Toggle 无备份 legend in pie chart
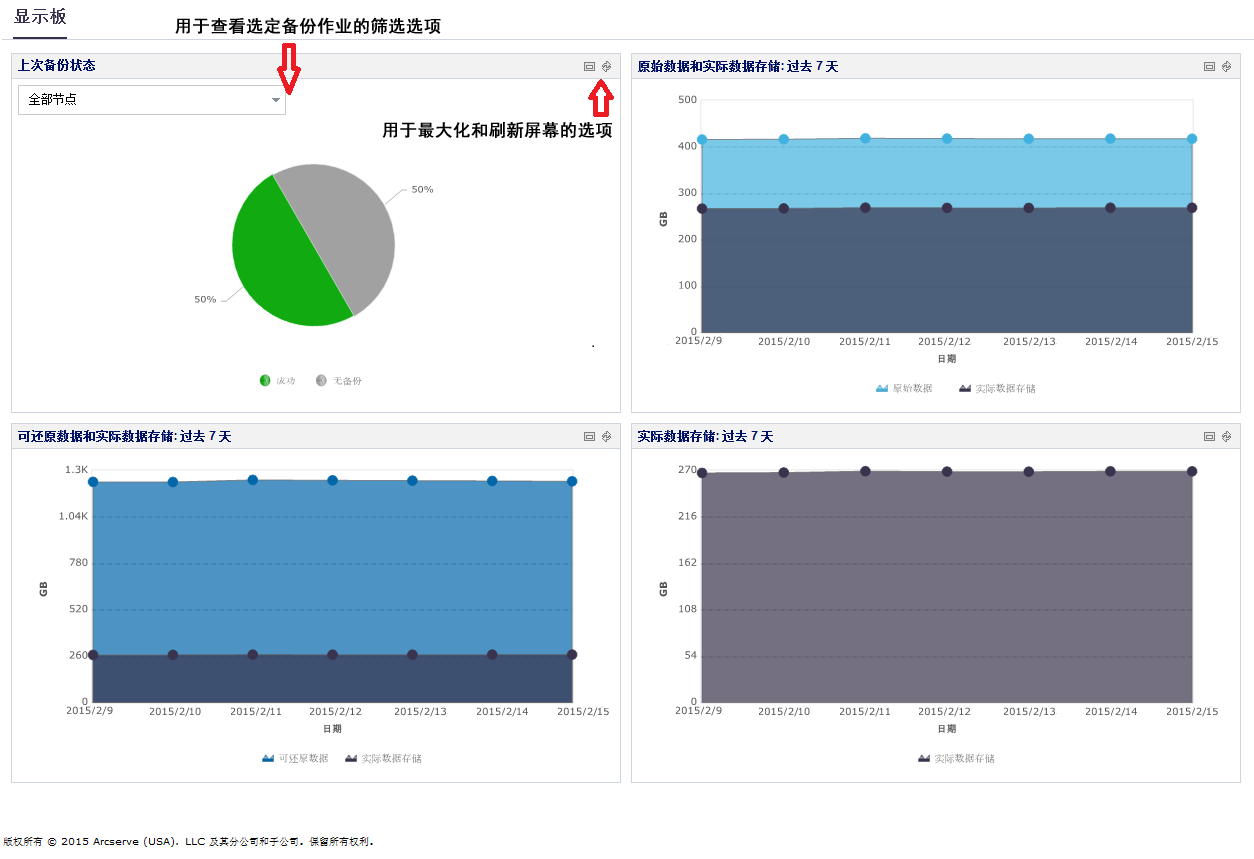Screen dimensions: 1254x859 point(338,380)
